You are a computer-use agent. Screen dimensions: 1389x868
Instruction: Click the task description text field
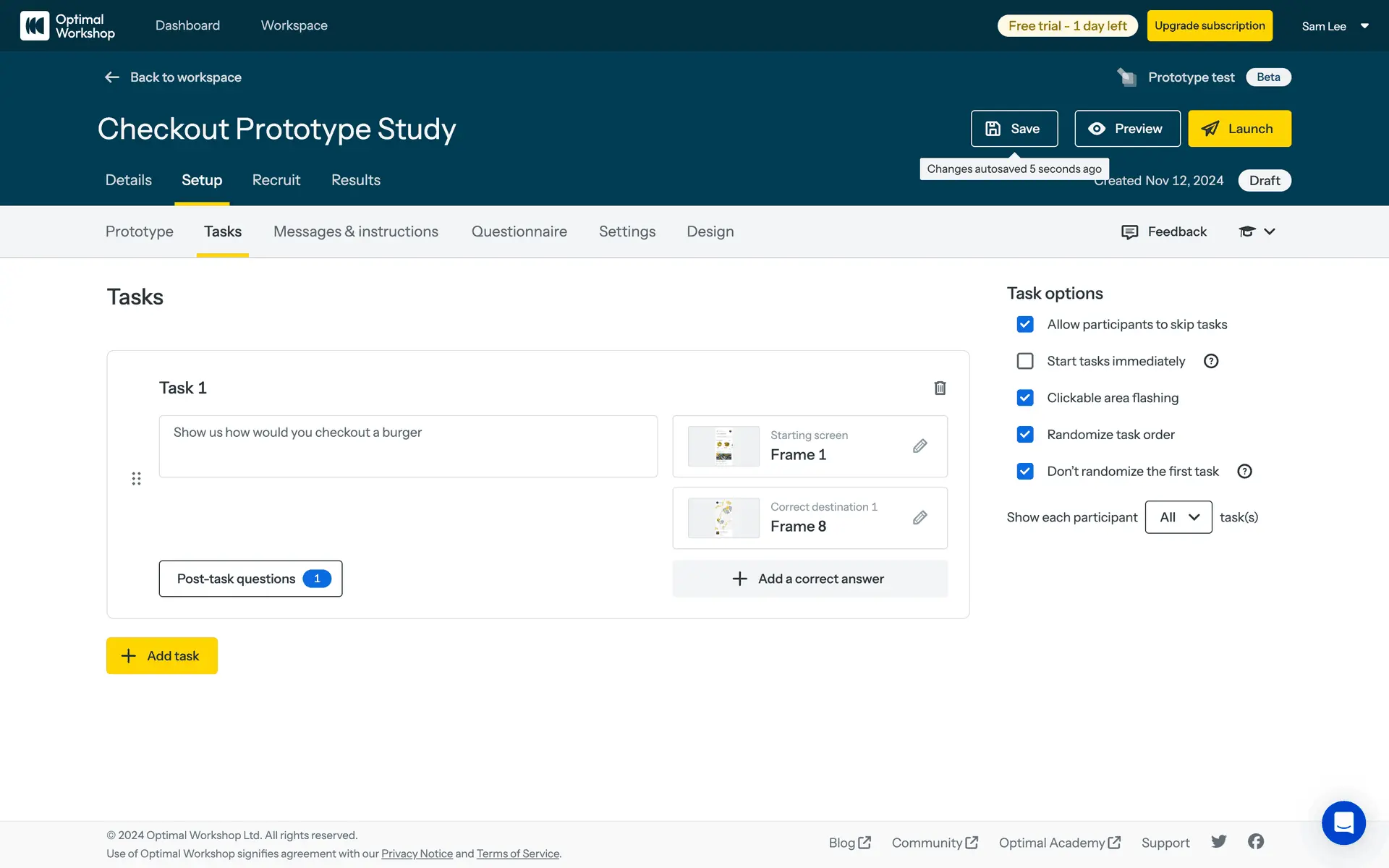[x=408, y=446]
